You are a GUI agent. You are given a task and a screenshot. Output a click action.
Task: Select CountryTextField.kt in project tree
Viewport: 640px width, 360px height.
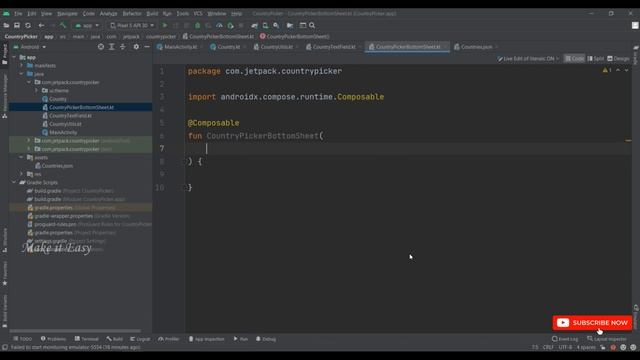click(70, 116)
